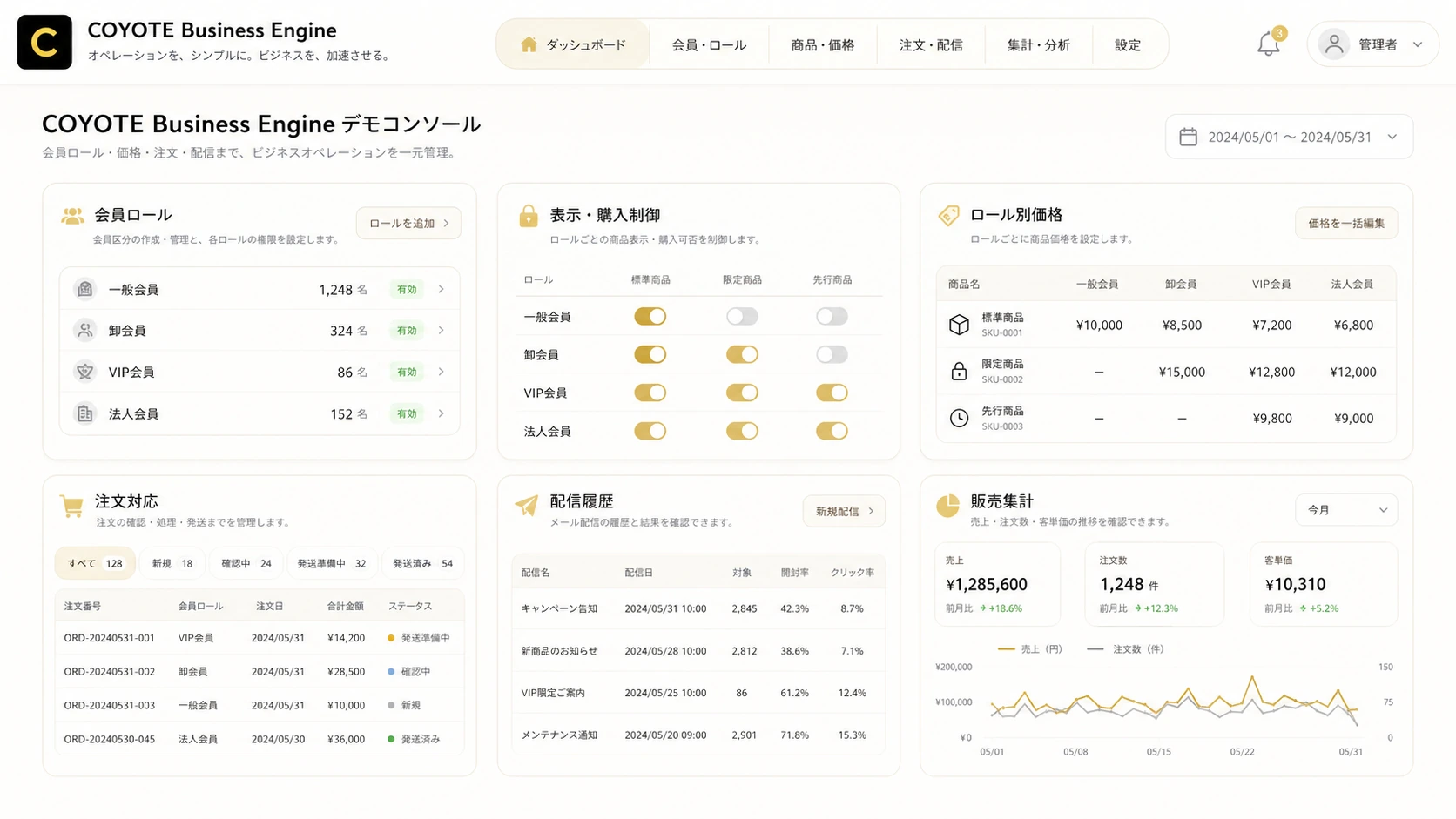The image size is (1456, 819).
Task: Click the ロールを追加 button
Action: click(x=408, y=224)
